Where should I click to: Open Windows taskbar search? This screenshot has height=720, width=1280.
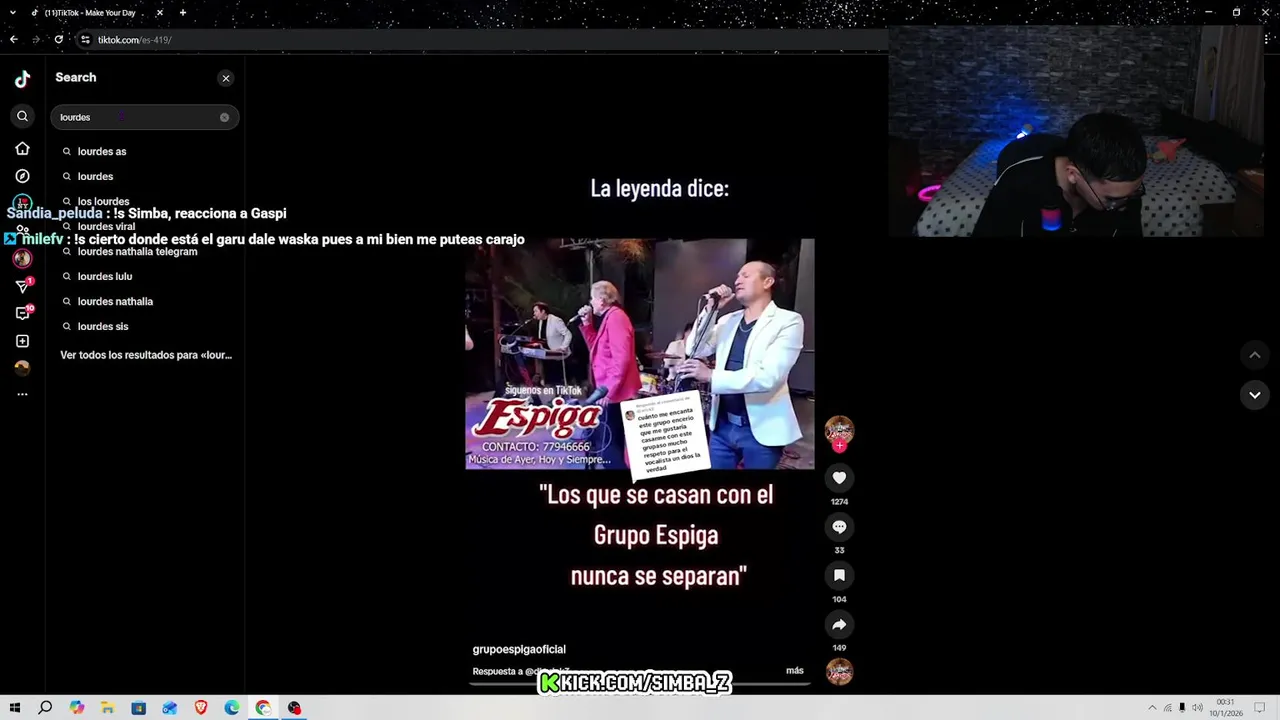tap(45, 708)
